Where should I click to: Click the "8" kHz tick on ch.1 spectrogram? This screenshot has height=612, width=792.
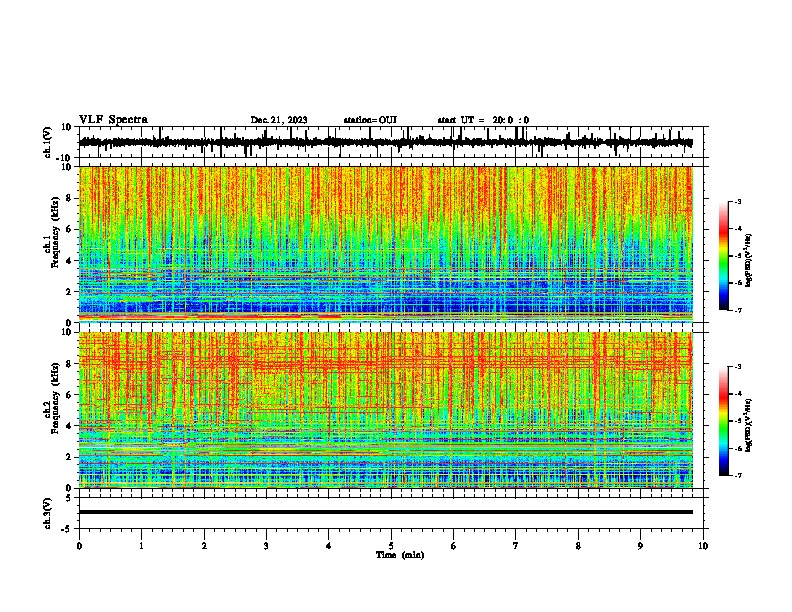coord(70,198)
